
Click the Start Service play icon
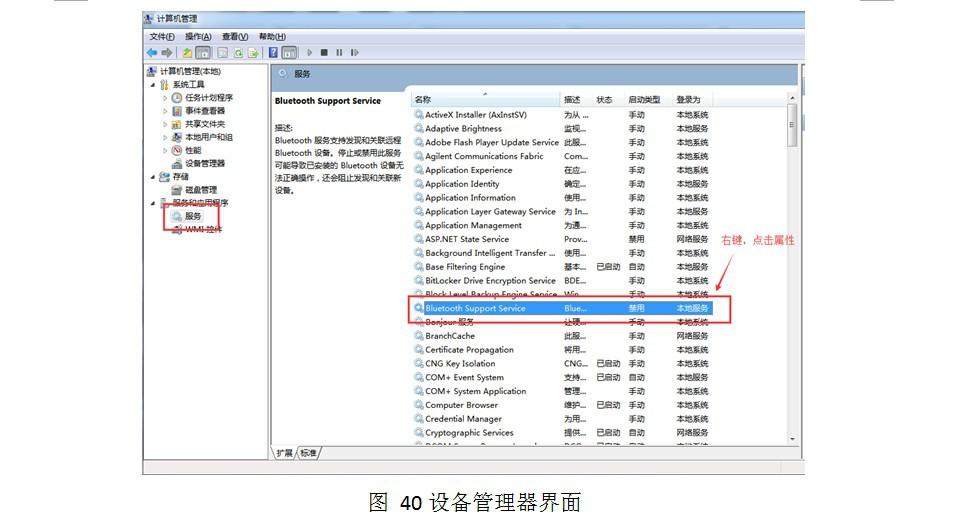click(310, 52)
